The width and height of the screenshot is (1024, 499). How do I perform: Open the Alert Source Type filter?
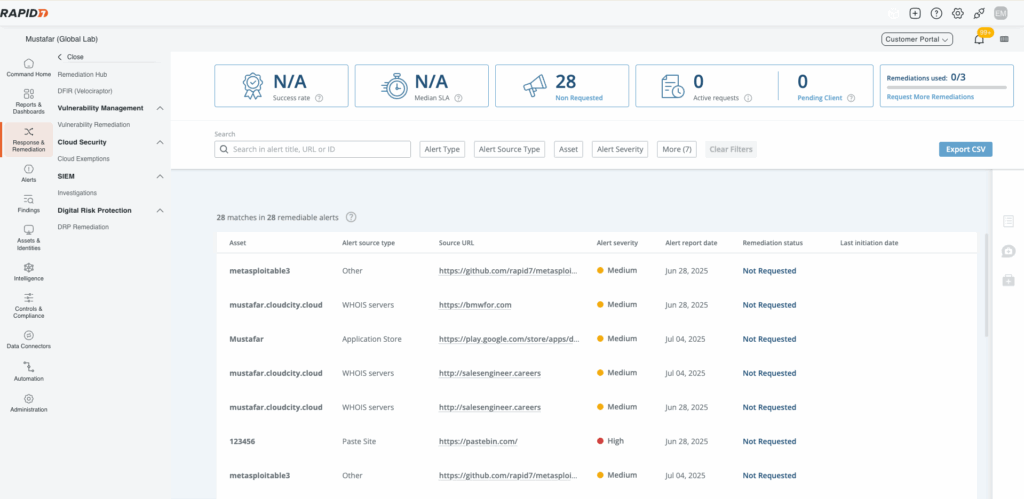(509, 150)
